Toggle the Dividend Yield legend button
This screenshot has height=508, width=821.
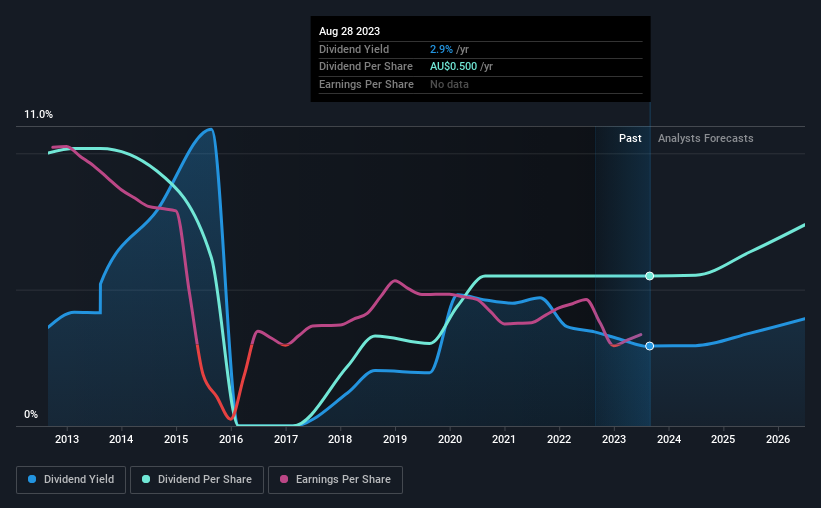click(71, 480)
